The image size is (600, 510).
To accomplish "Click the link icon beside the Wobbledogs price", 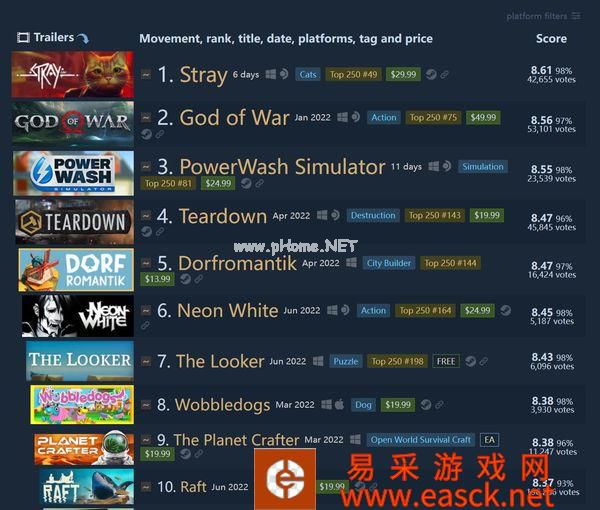I will [439, 404].
